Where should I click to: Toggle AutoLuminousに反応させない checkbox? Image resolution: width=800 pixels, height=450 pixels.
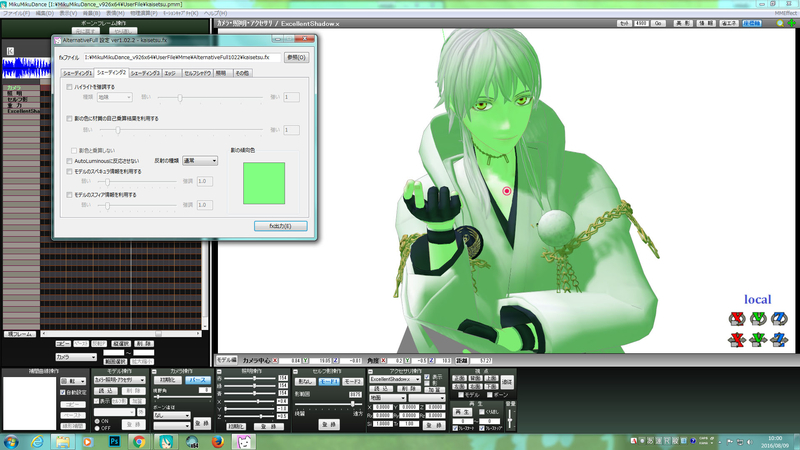tap(69, 161)
